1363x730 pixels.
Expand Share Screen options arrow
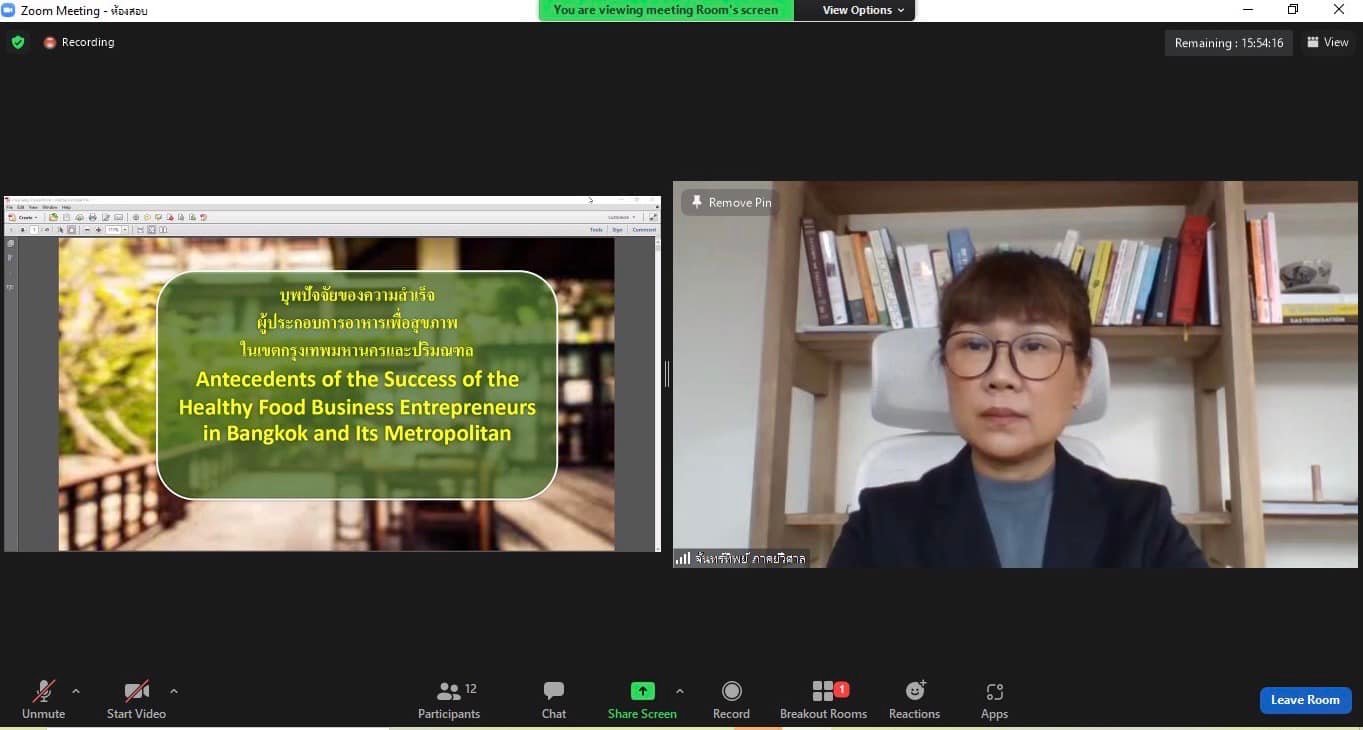click(x=680, y=691)
